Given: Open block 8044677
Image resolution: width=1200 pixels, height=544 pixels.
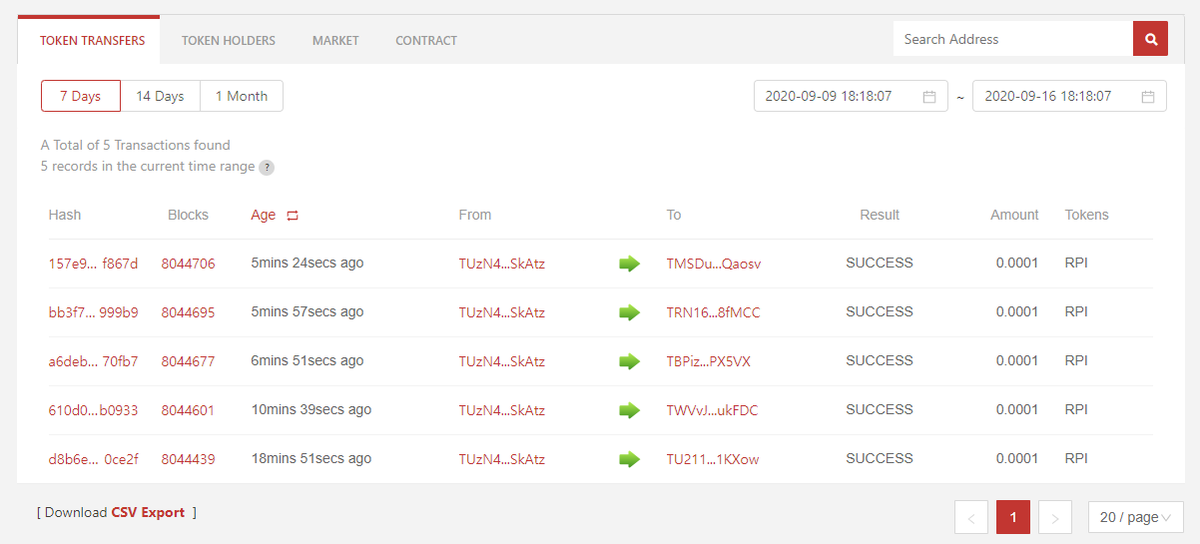Looking at the screenshot, I should pyautogui.click(x=188, y=361).
